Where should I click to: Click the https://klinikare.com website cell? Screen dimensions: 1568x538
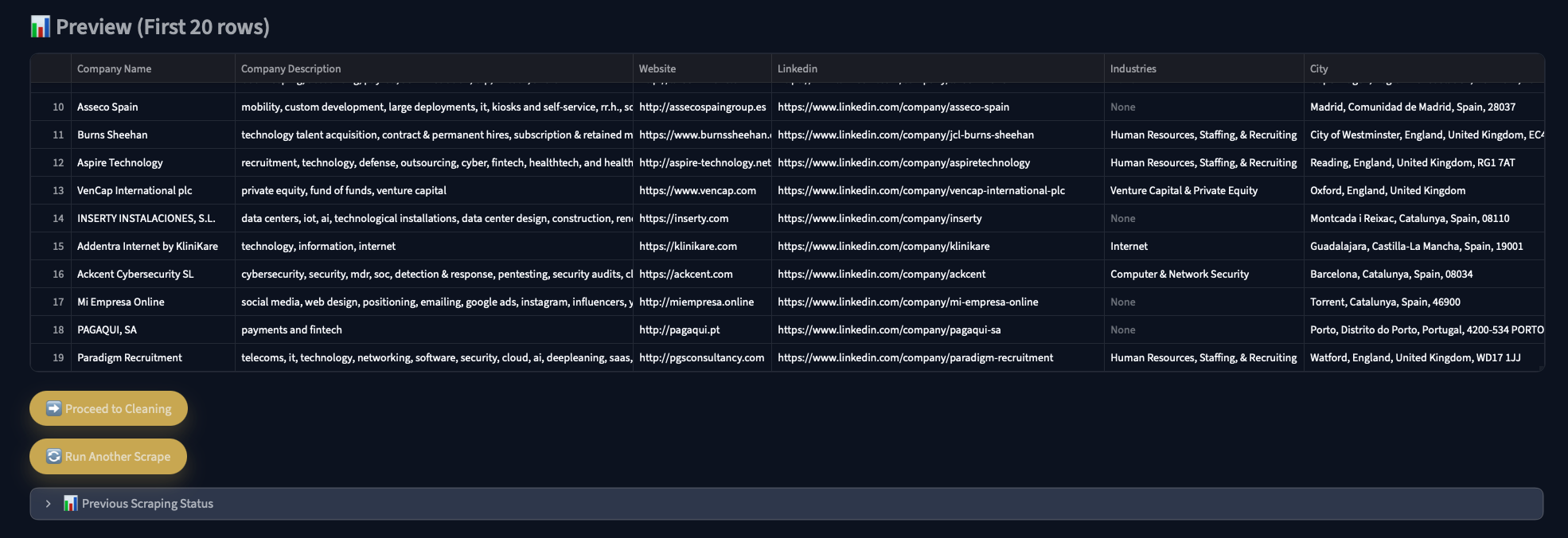coord(702,246)
